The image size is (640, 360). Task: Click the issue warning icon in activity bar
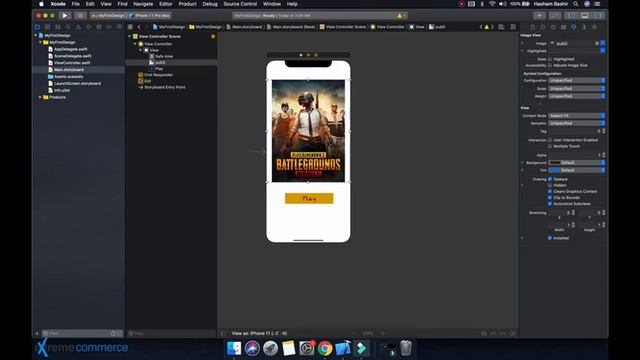(400, 16)
